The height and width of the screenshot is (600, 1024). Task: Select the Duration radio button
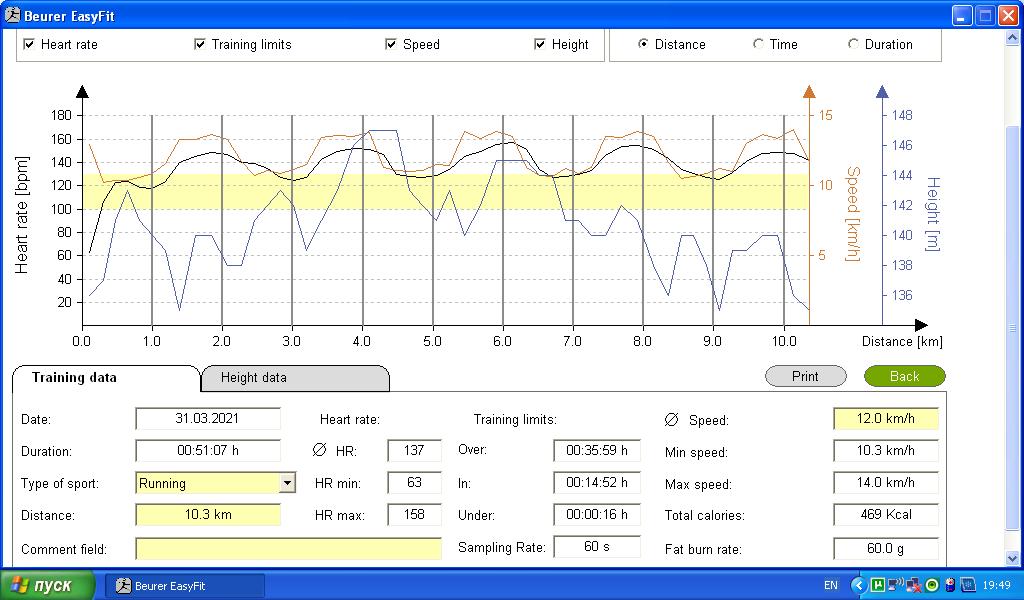[853, 44]
